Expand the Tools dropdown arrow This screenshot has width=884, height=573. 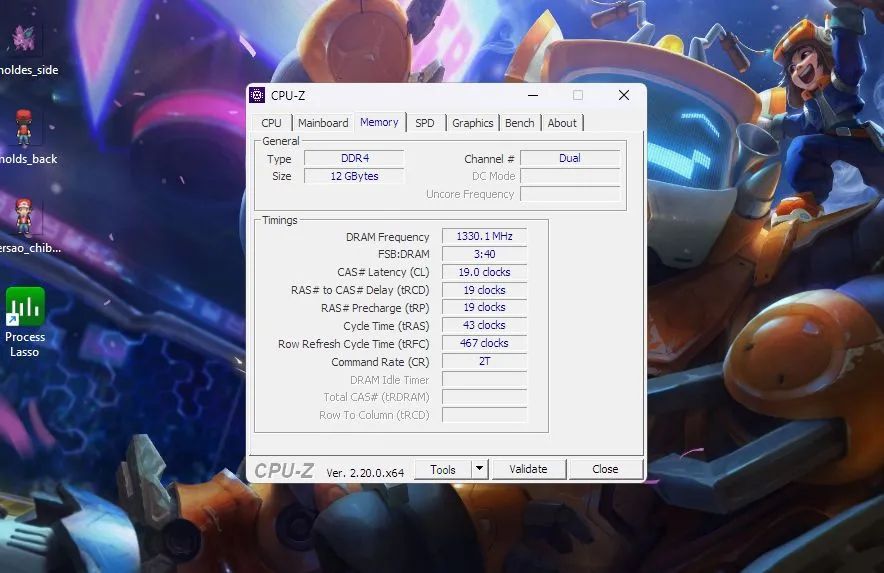[x=479, y=469]
